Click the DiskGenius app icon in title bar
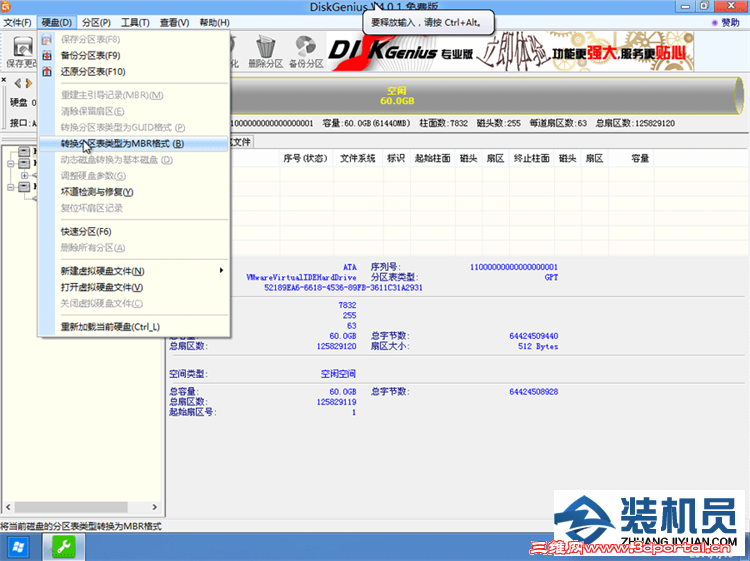The height and width of the screenshot is (561, 750). pyautogui.click(x=6, y=6)
